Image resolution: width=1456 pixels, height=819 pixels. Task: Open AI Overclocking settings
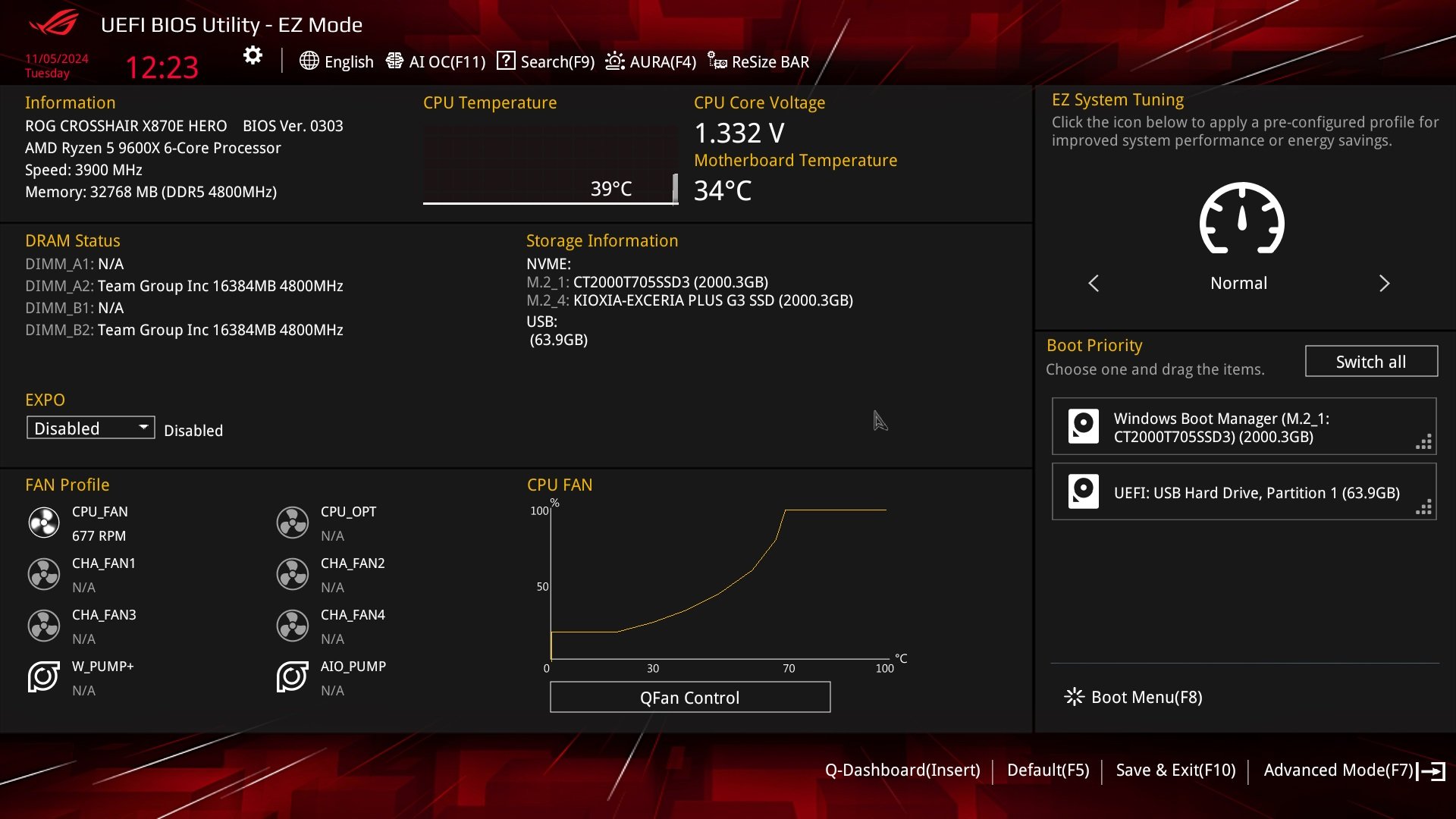pyautogui.click(x=437, y=61)
